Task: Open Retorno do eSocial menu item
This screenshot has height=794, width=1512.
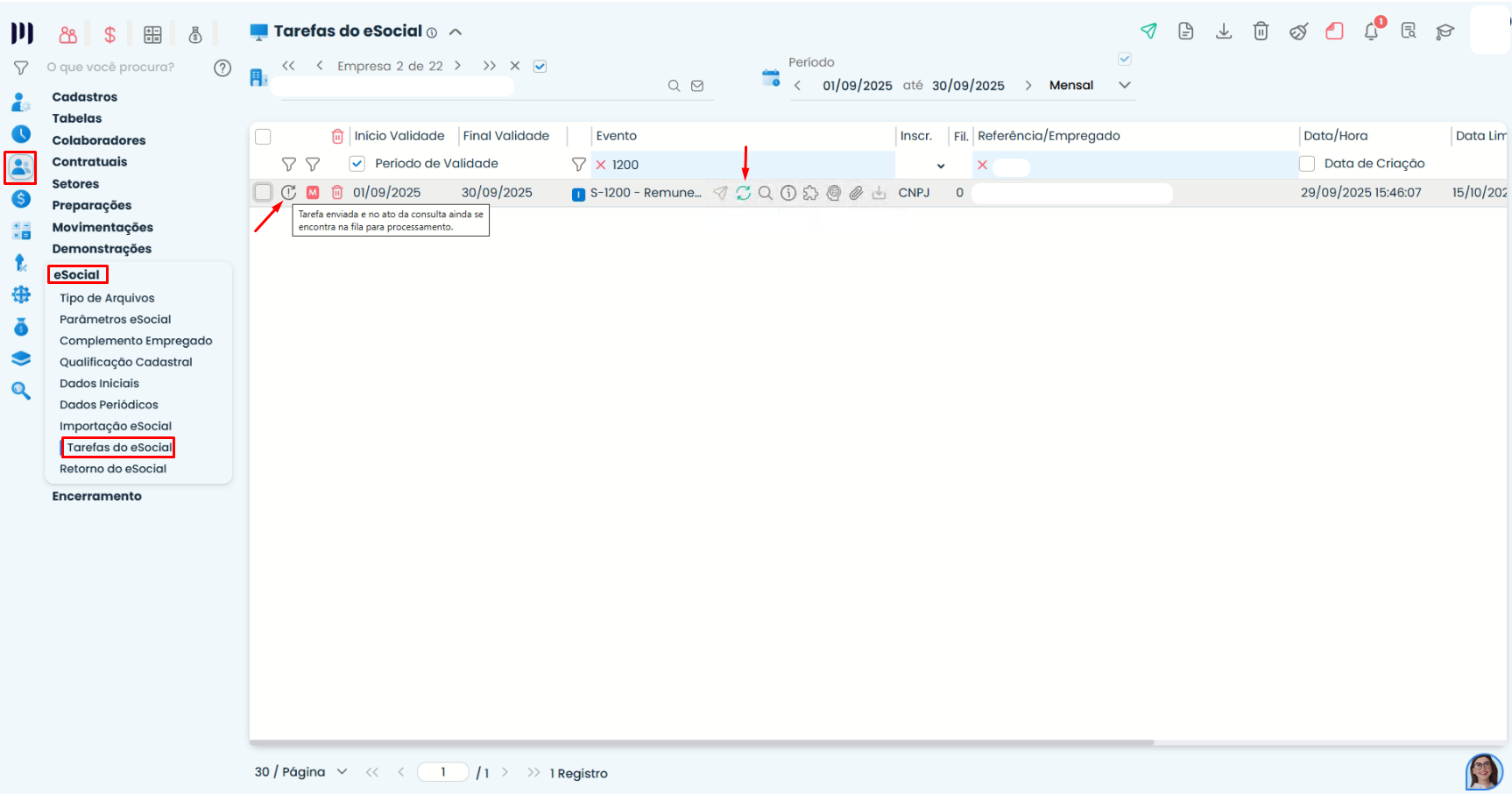Action: coord(113,469)
